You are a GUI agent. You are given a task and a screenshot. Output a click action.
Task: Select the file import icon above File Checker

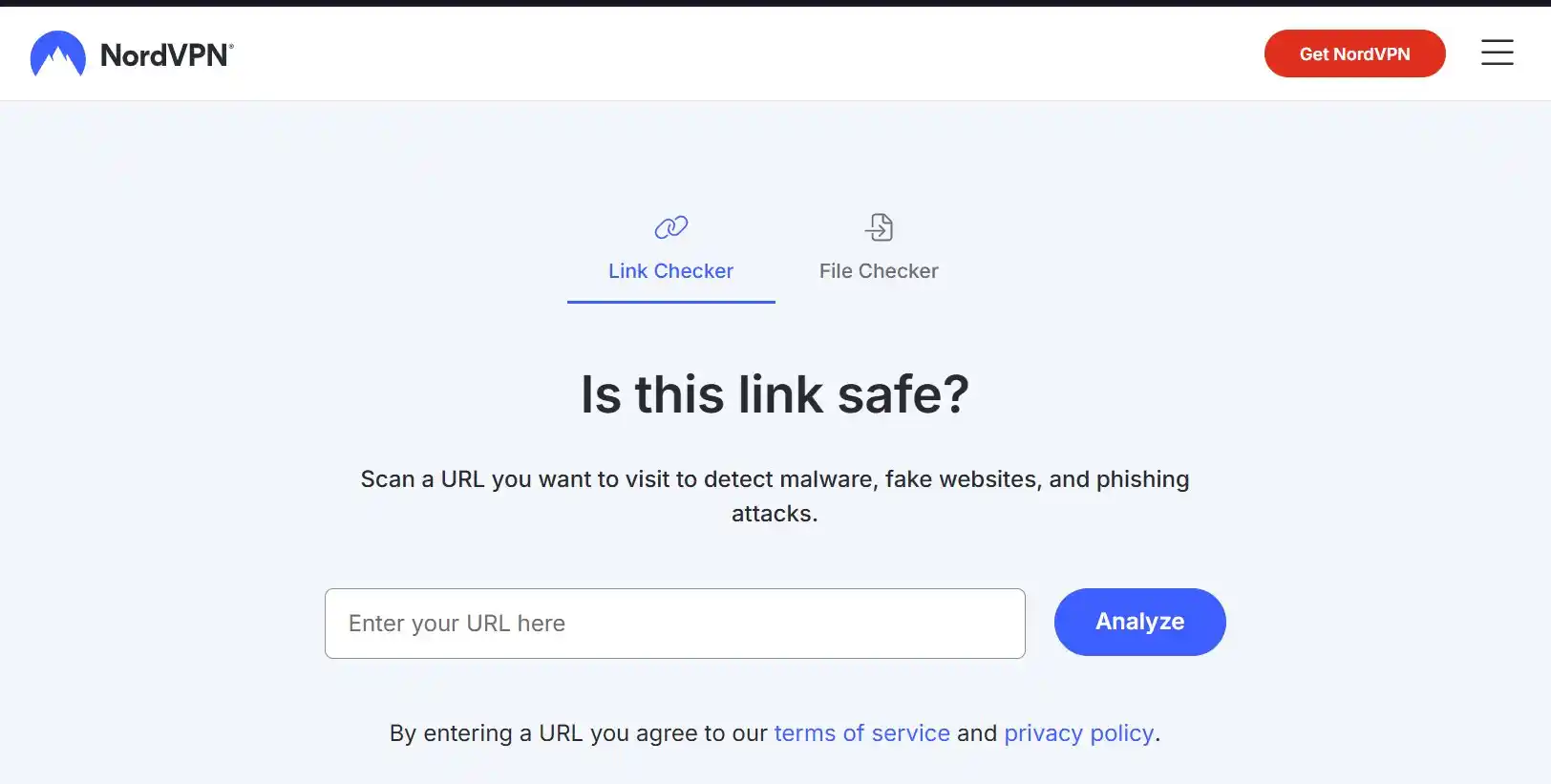[x=879, y=227]
